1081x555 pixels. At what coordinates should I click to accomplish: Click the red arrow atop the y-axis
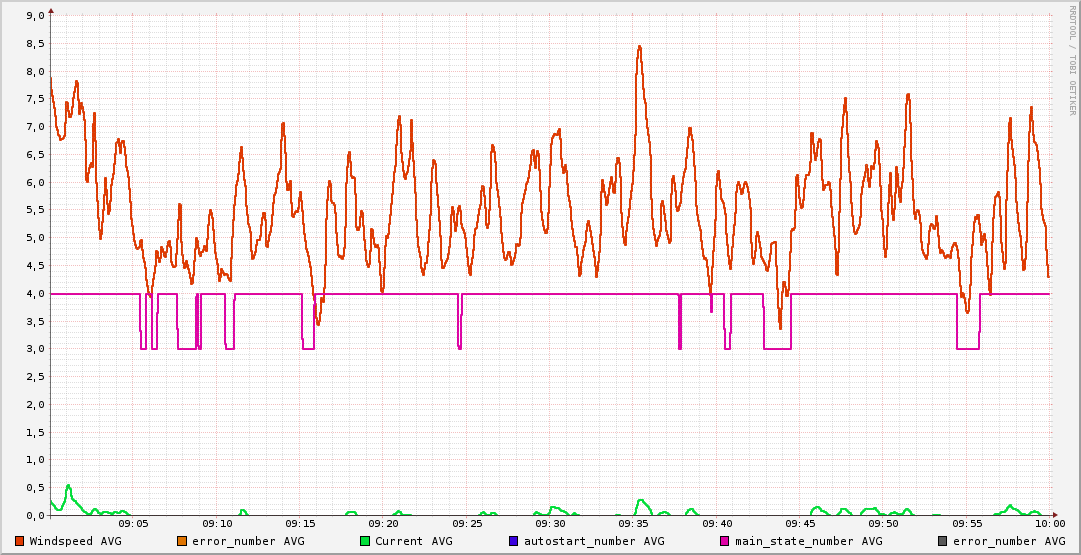(51, 10)
